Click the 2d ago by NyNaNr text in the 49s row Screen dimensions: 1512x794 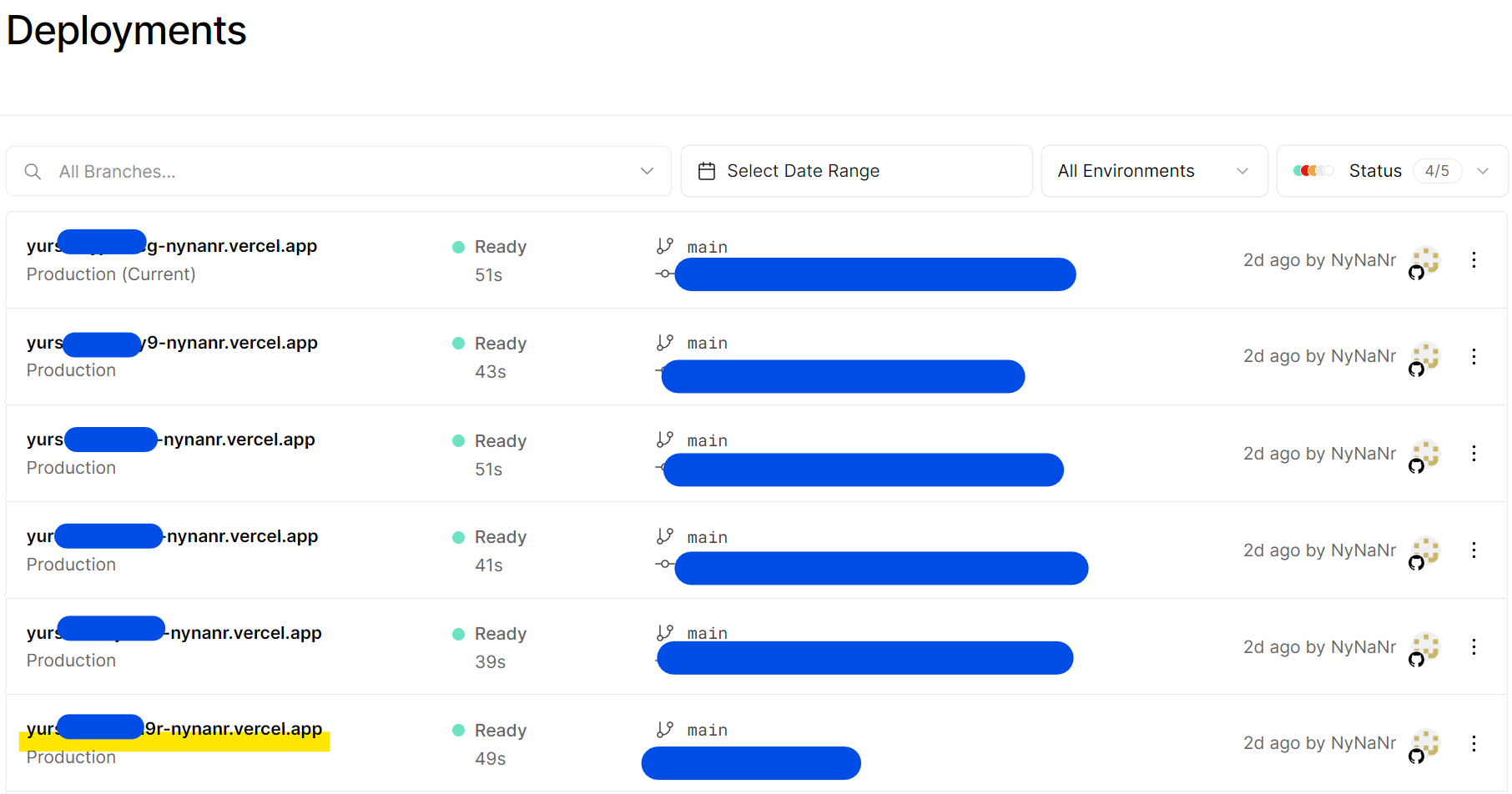tap(1319, 743)
